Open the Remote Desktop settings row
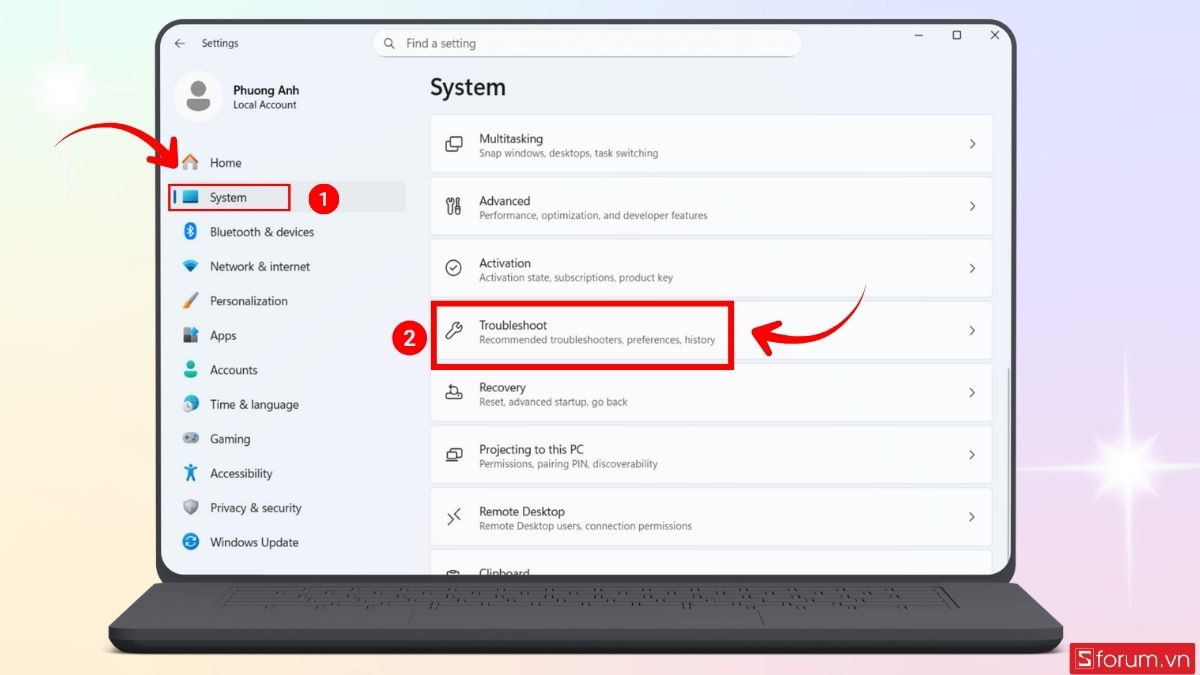 [711, 517]
